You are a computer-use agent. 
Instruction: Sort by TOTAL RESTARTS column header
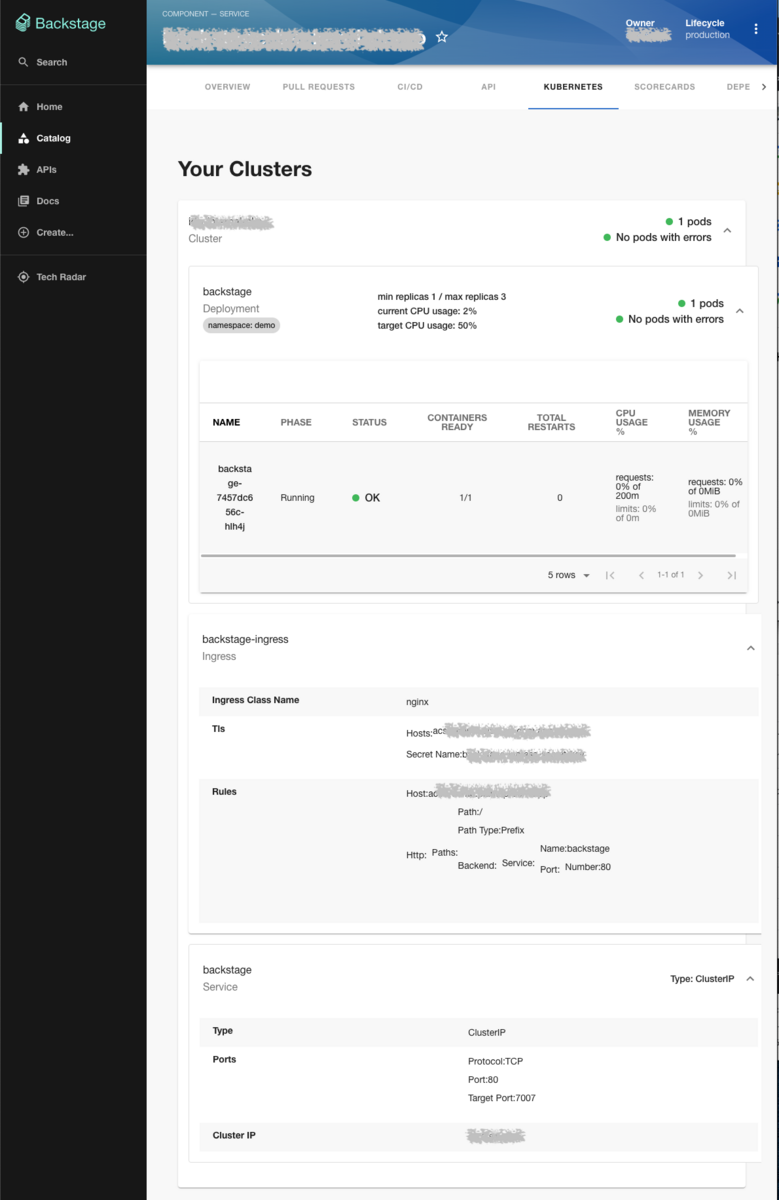[551, 422]
